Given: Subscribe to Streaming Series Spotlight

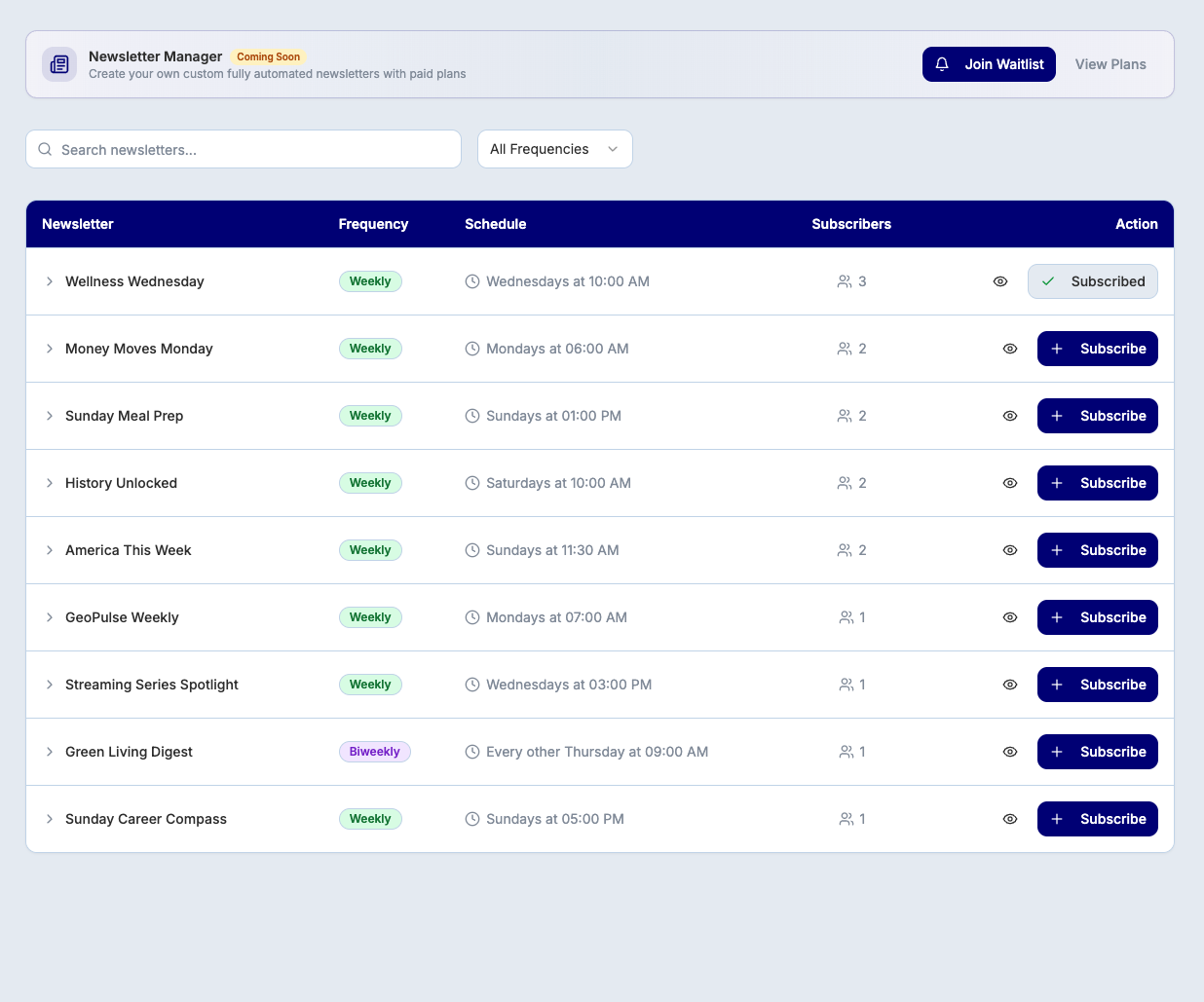Looking at the screenshot, I should coord(1098,685).
